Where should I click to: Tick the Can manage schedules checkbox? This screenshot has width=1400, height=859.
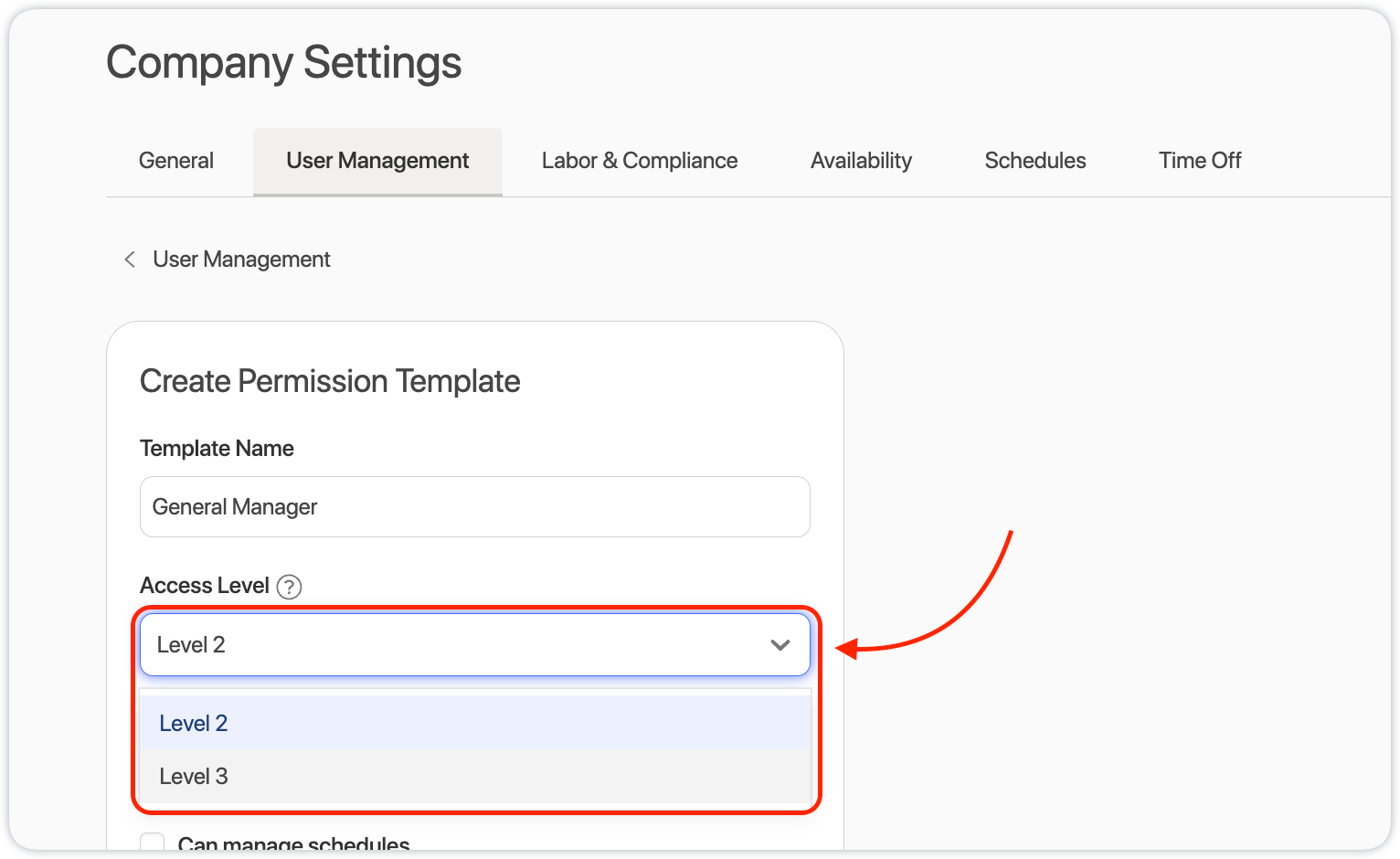point(153,843)
